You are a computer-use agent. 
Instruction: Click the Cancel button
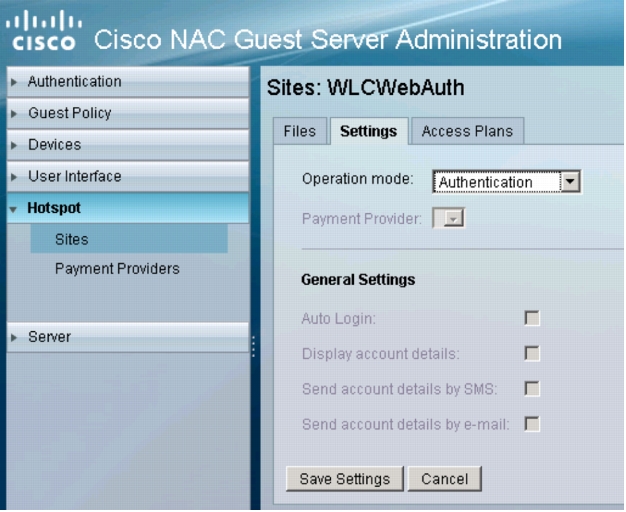[444, 479]
